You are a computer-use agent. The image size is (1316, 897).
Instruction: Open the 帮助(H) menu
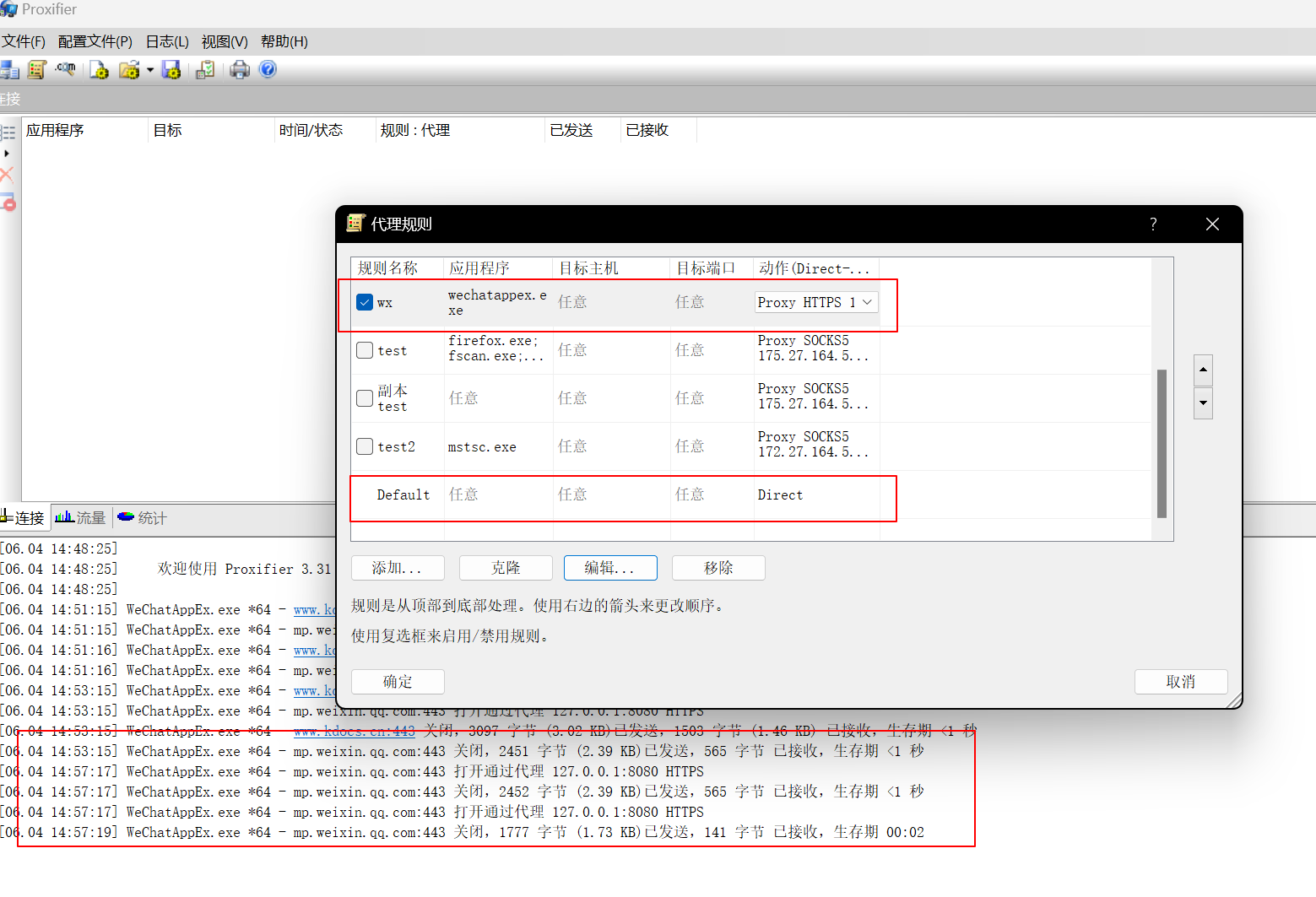pyautogui.click(x=284, y=41)
